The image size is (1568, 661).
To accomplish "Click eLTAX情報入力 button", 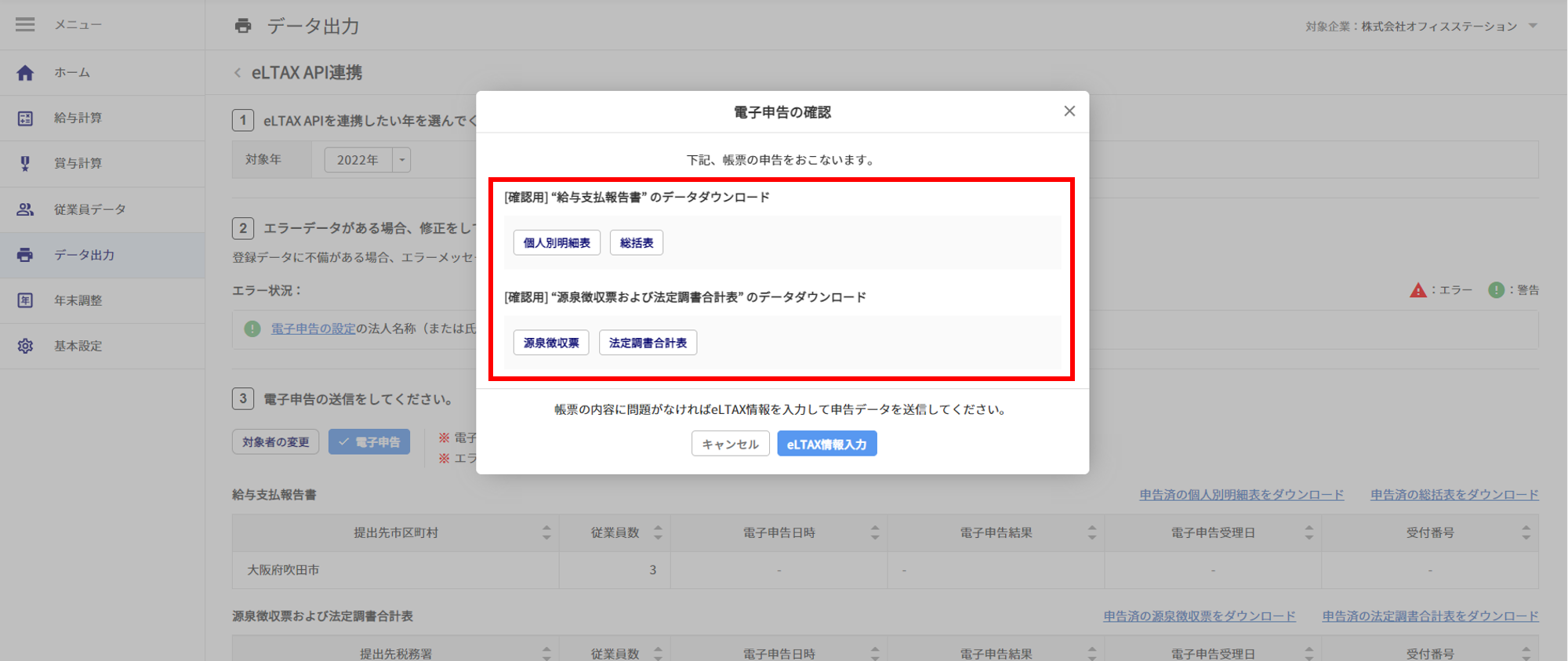I will (x=827, y=444).
